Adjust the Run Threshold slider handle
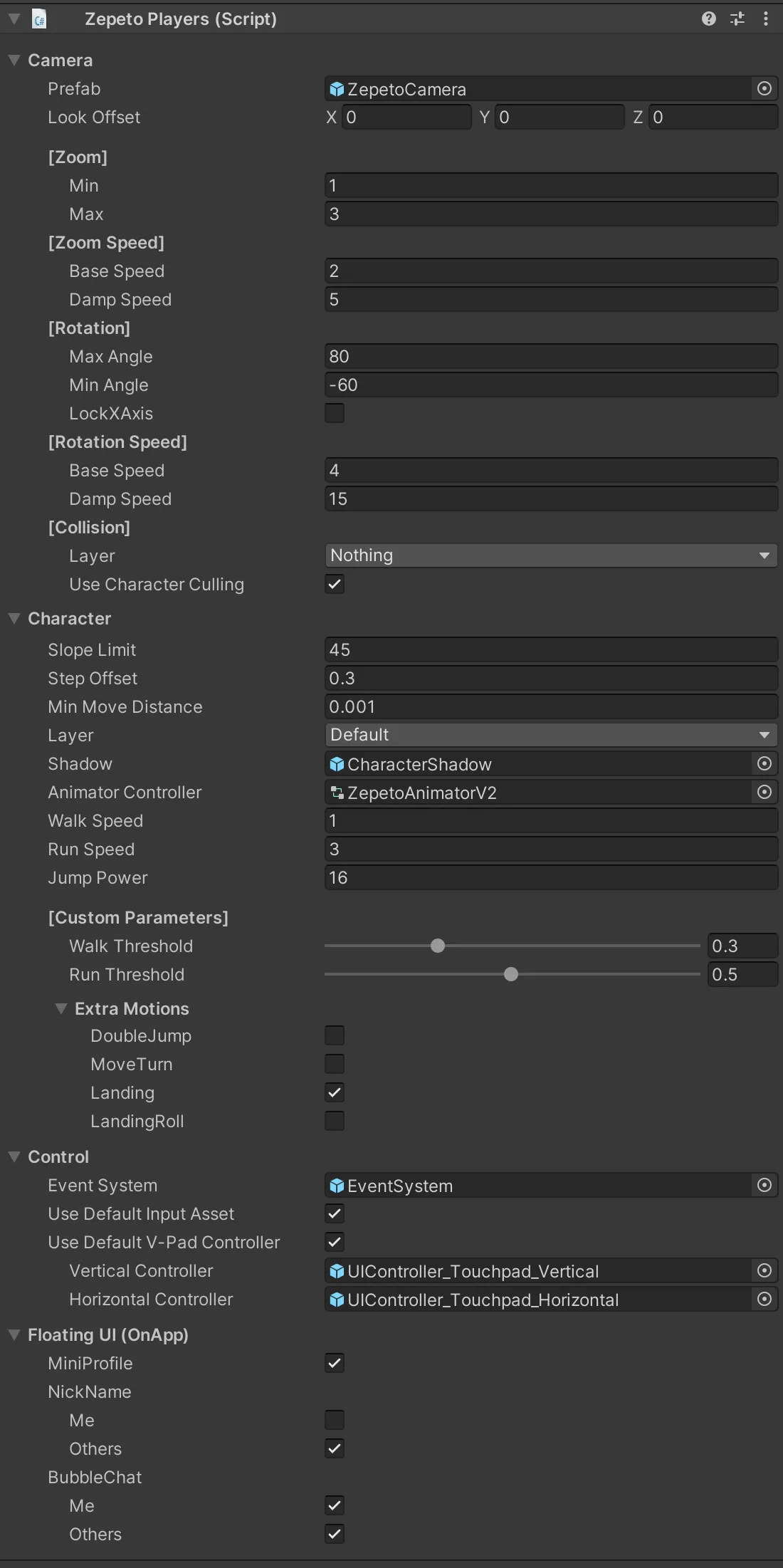783x1568 pixels. pyautogui.click(x=511, y=974)
